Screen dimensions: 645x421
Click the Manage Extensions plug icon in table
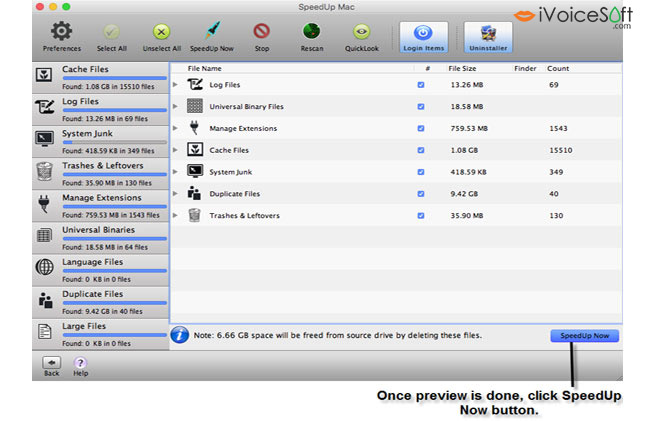click(195, 128)
